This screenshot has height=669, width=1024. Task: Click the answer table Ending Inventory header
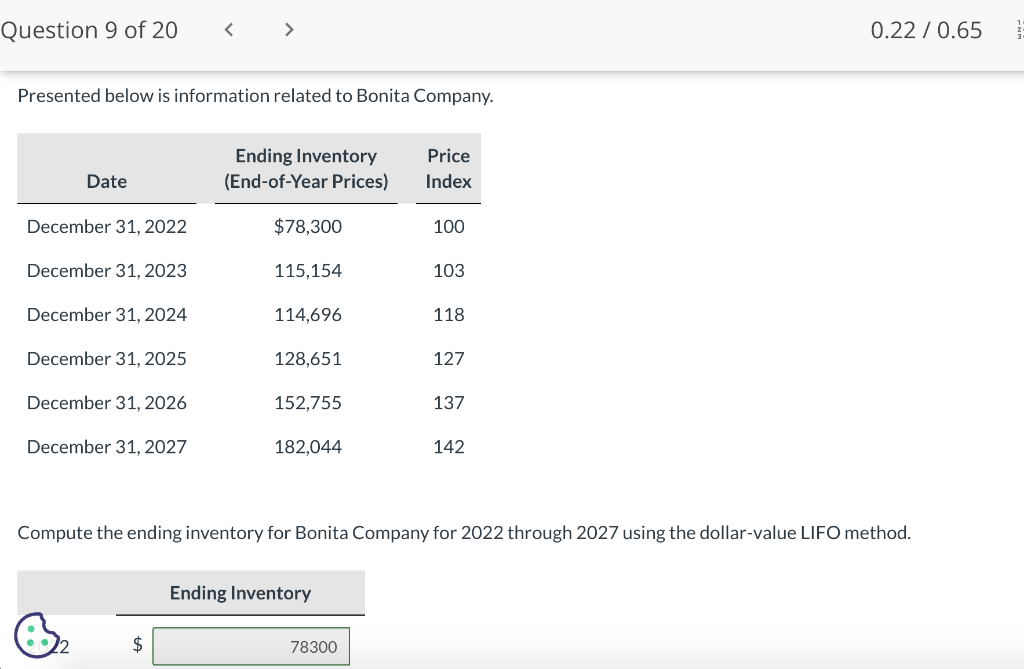coord(240,593)
